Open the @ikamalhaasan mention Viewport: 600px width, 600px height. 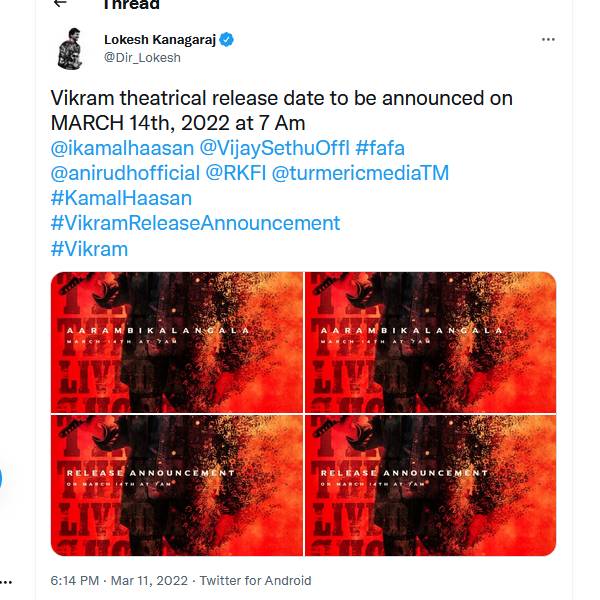click(x=124, y=147)
